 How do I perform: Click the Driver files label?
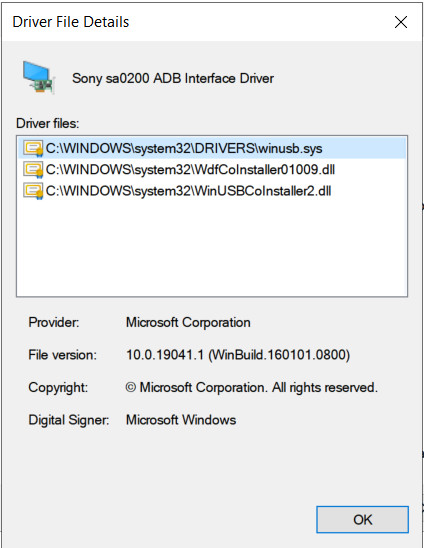[x=48, y=123]
